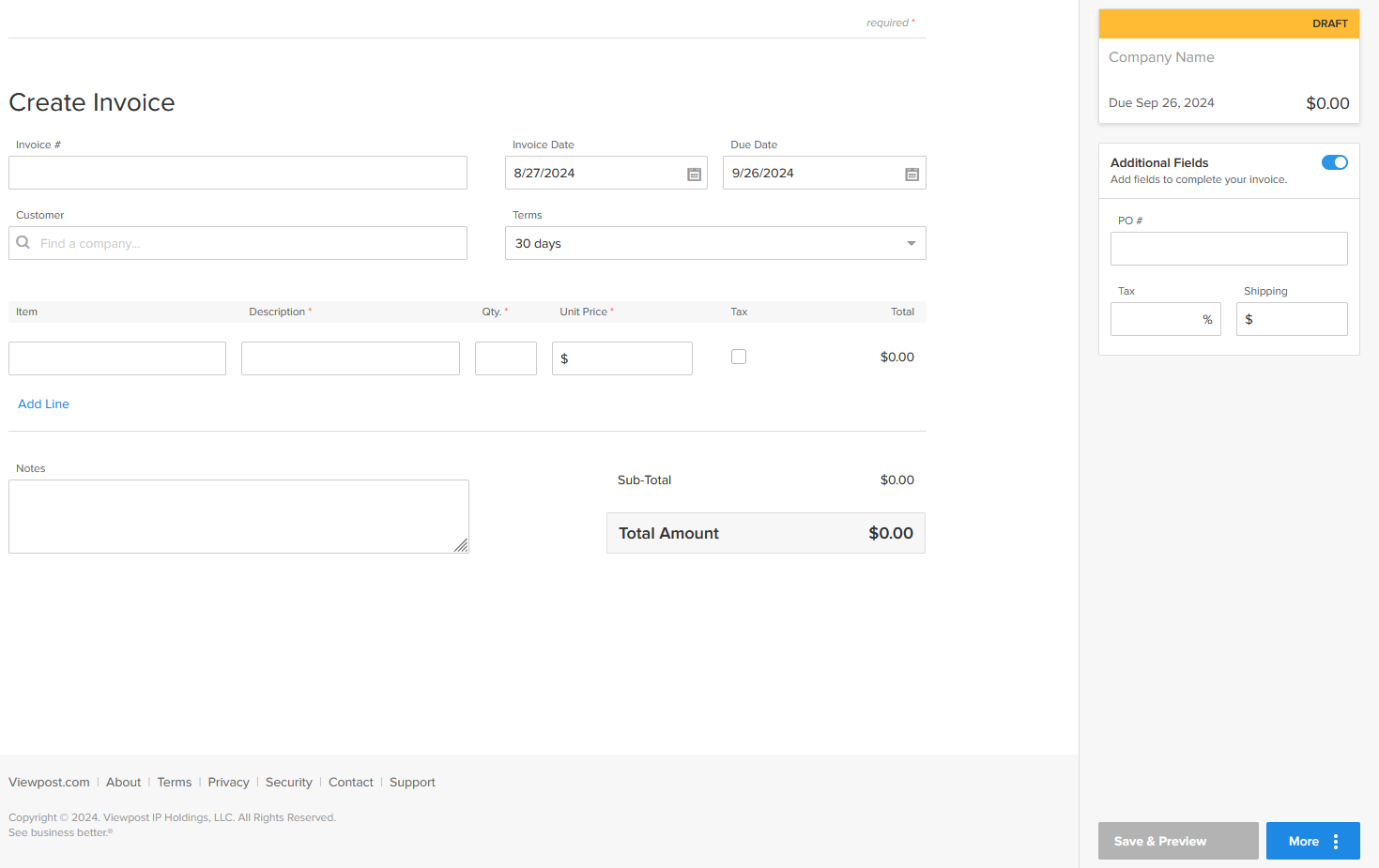This screenshot has width=1379, height=868.
Task: Click the line item Total $0.00 value
Action: point(896,357)
